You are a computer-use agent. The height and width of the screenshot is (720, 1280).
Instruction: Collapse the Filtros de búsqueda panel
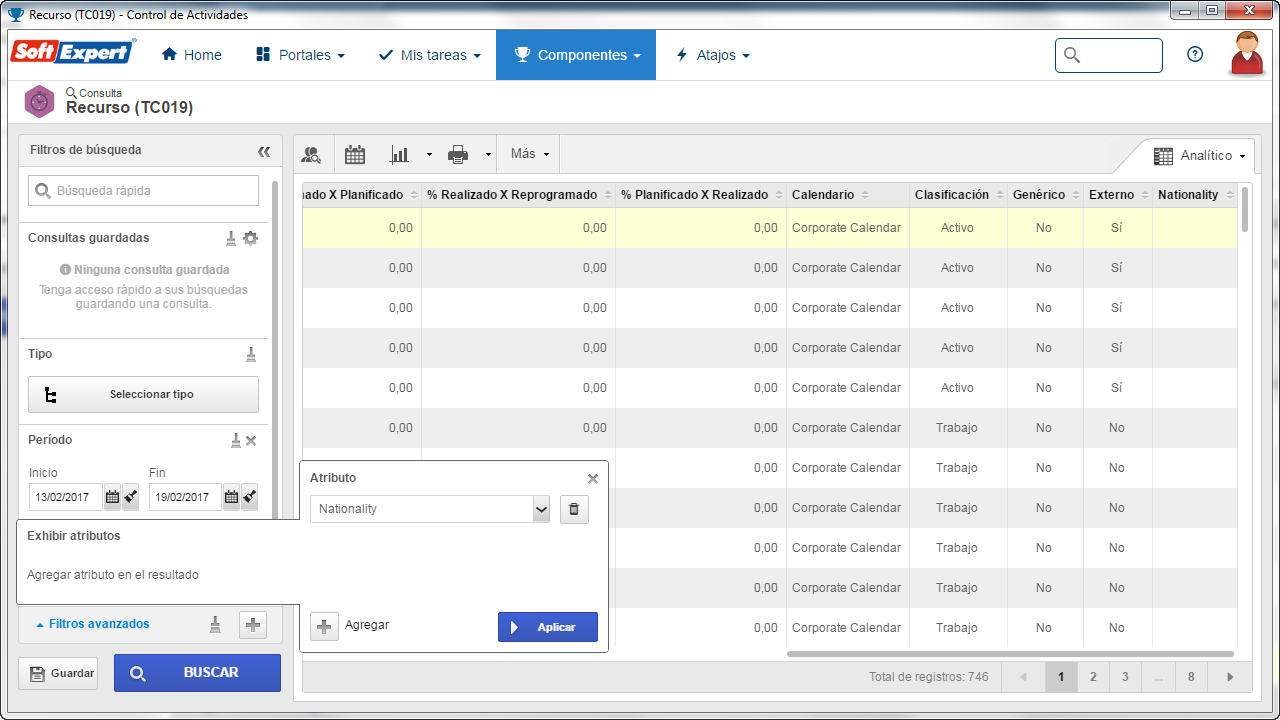(264, 151)
